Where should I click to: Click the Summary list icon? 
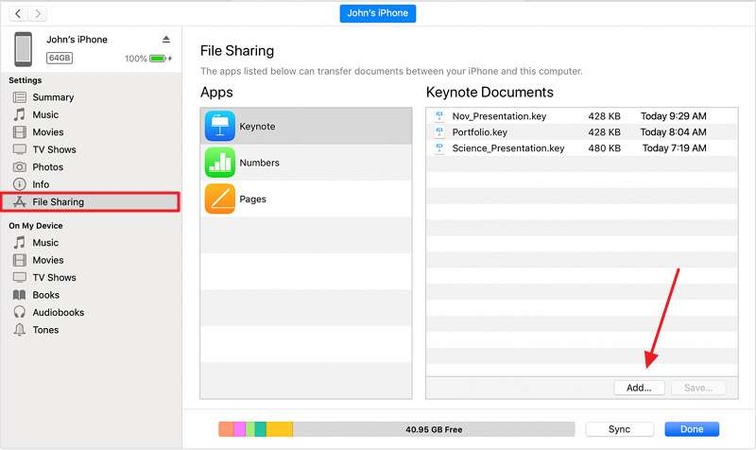pos(19,97)
